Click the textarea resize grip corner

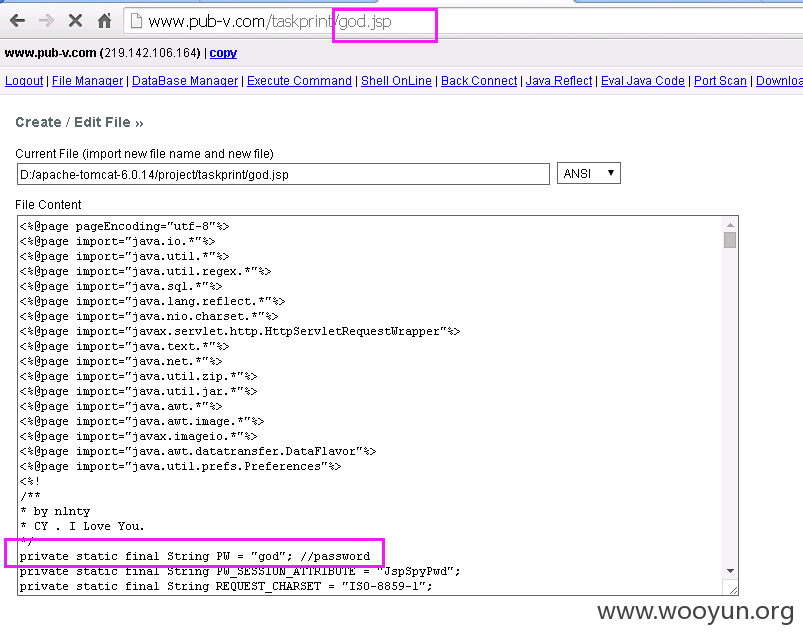click(x=732, y=589)
